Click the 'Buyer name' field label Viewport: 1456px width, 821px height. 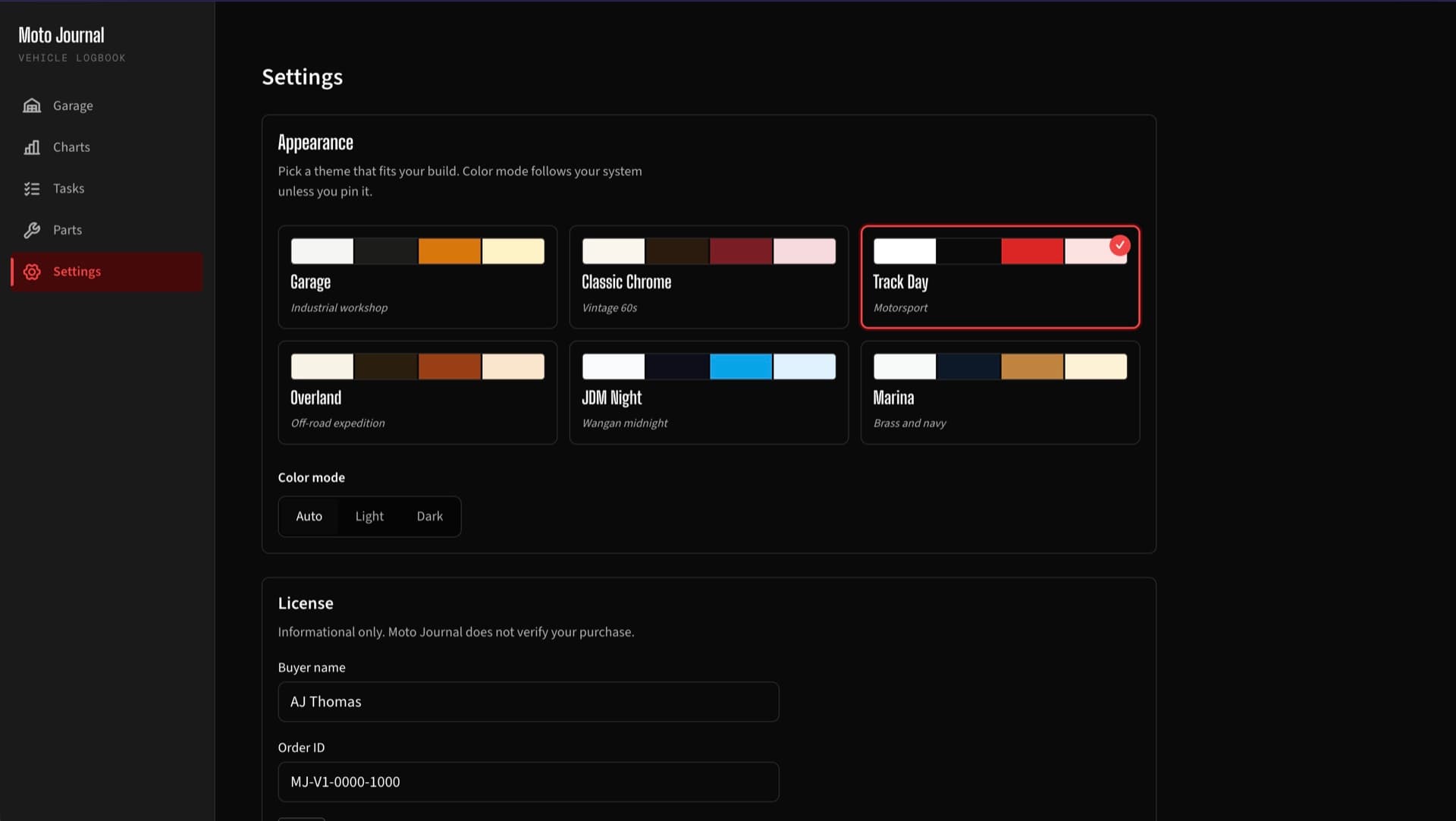[x=312, y=668]
